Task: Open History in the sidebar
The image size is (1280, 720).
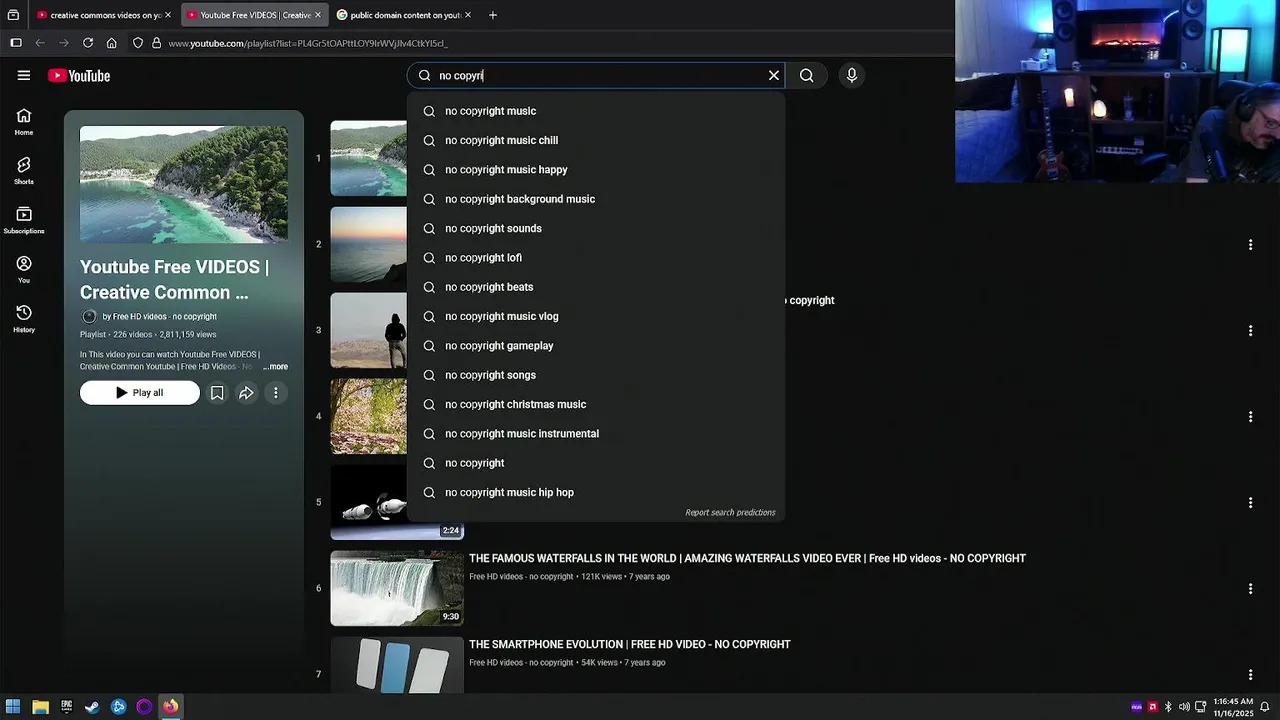Action: pyautogui.click(x=24, y=318)
